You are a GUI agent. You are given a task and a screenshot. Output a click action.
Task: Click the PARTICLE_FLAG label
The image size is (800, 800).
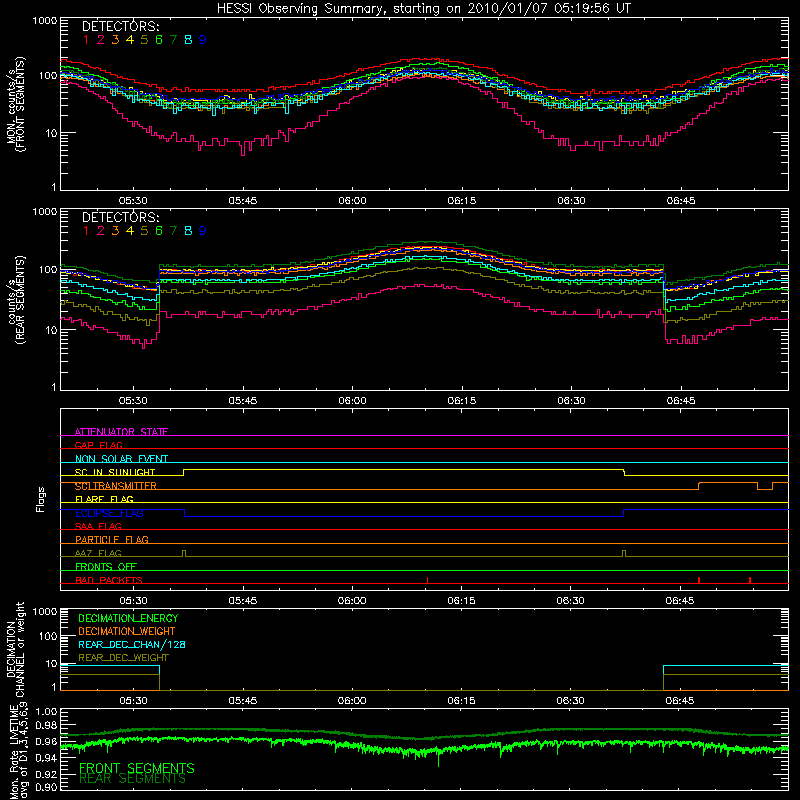click(x=112, y=539)
